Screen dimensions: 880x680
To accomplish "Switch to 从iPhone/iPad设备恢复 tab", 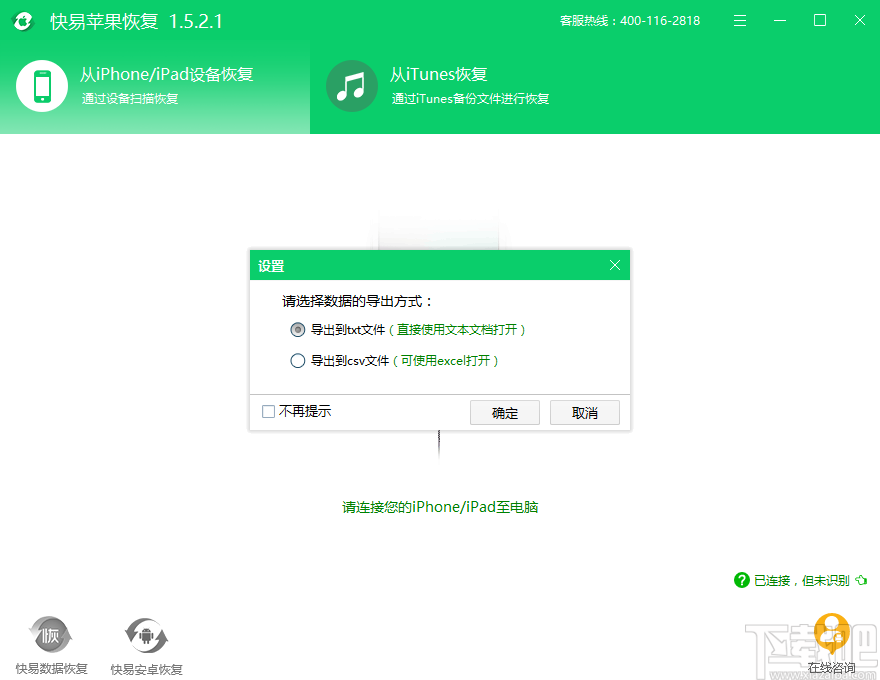I will pos(155,86).
